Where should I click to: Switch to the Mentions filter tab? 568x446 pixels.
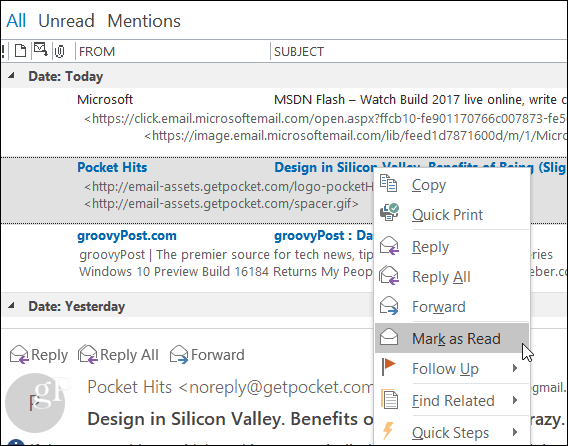pos(144,21)
